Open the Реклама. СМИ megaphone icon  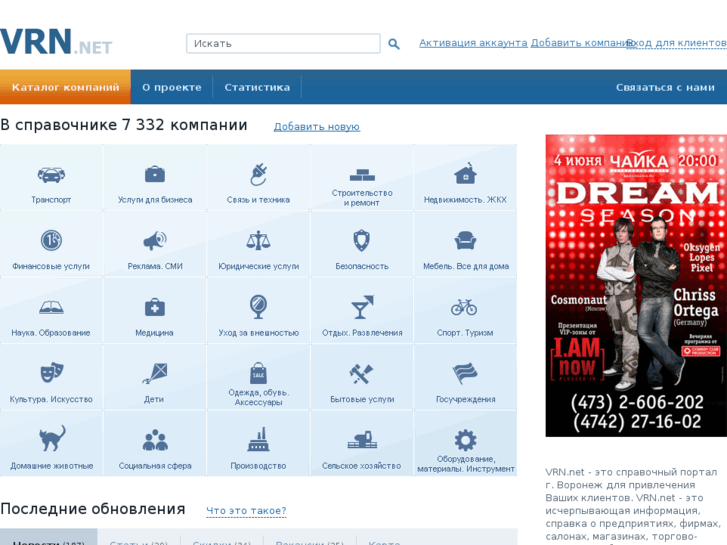154,240
